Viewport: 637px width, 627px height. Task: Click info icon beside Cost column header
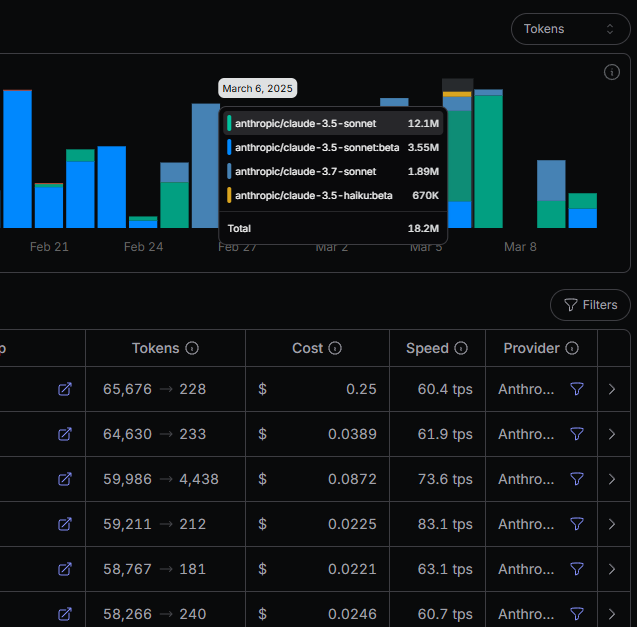(x=335, y=348)
